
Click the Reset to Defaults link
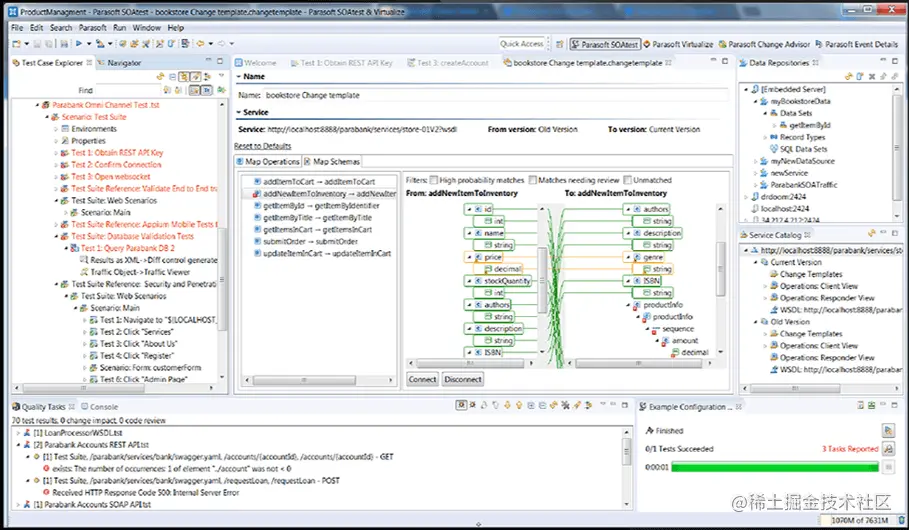tap(263, 146)
